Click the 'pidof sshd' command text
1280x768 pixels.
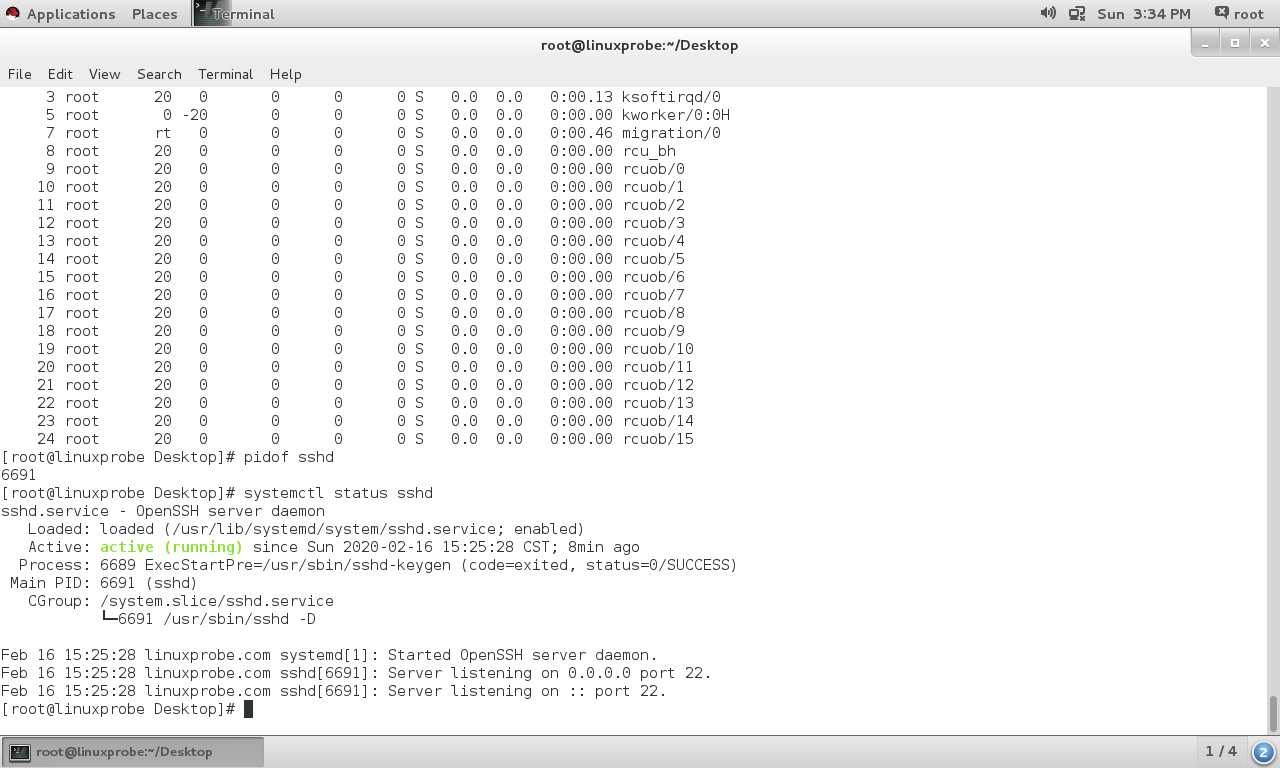pyautogui.click(x=288, y=457)
